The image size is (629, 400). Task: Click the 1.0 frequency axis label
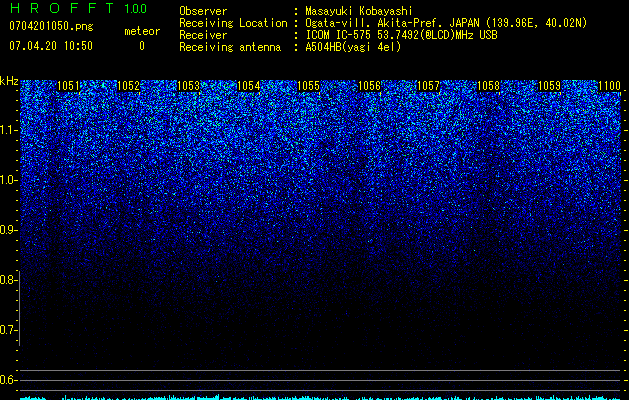coord(8,180)
